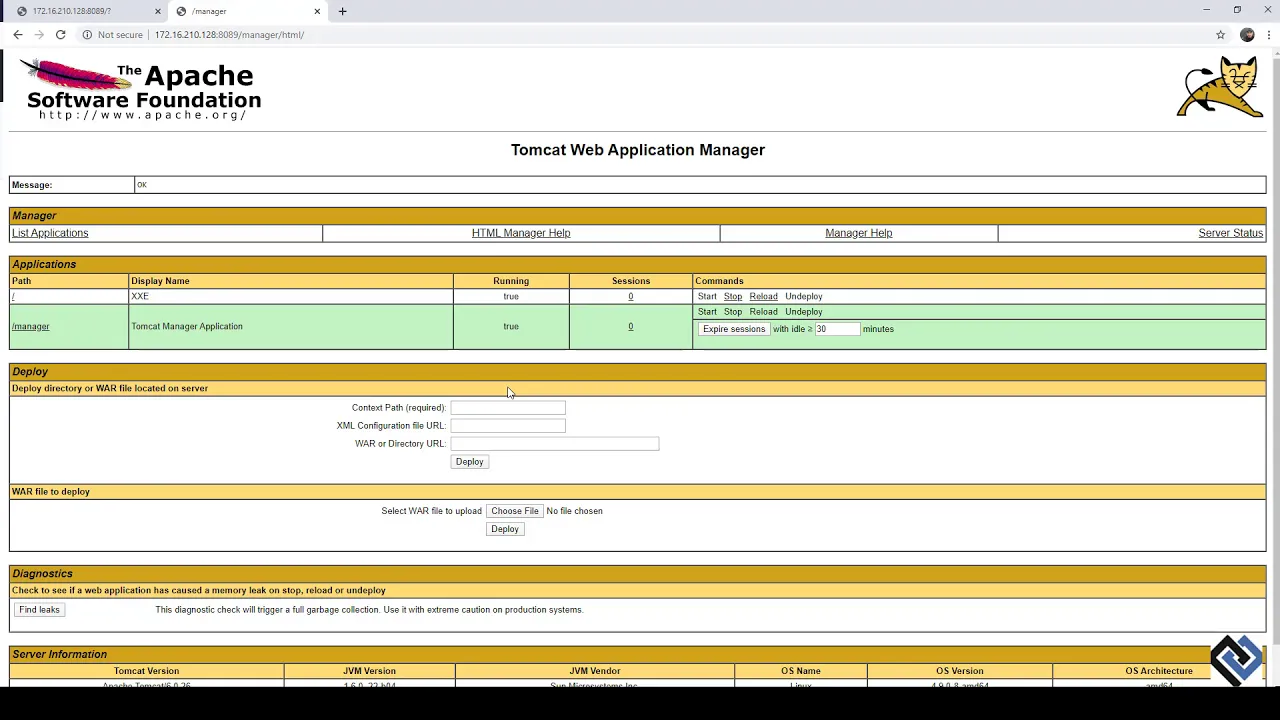Focus the WAR or Directory URL field
The height and width of the screenshot is (720, 1280).
pyautogui.click(x=555, y=443)
